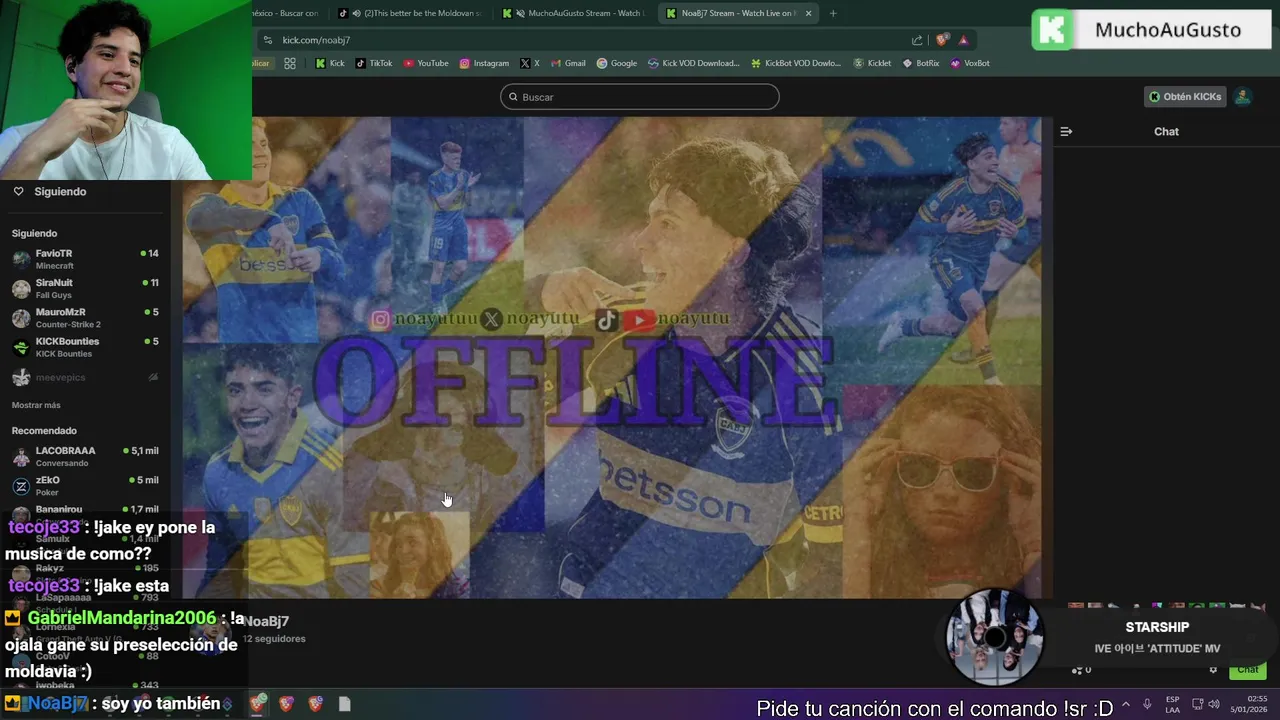The image size is (1280, 720).
Task: Open the Google bookmark
Action: (617, 63)
